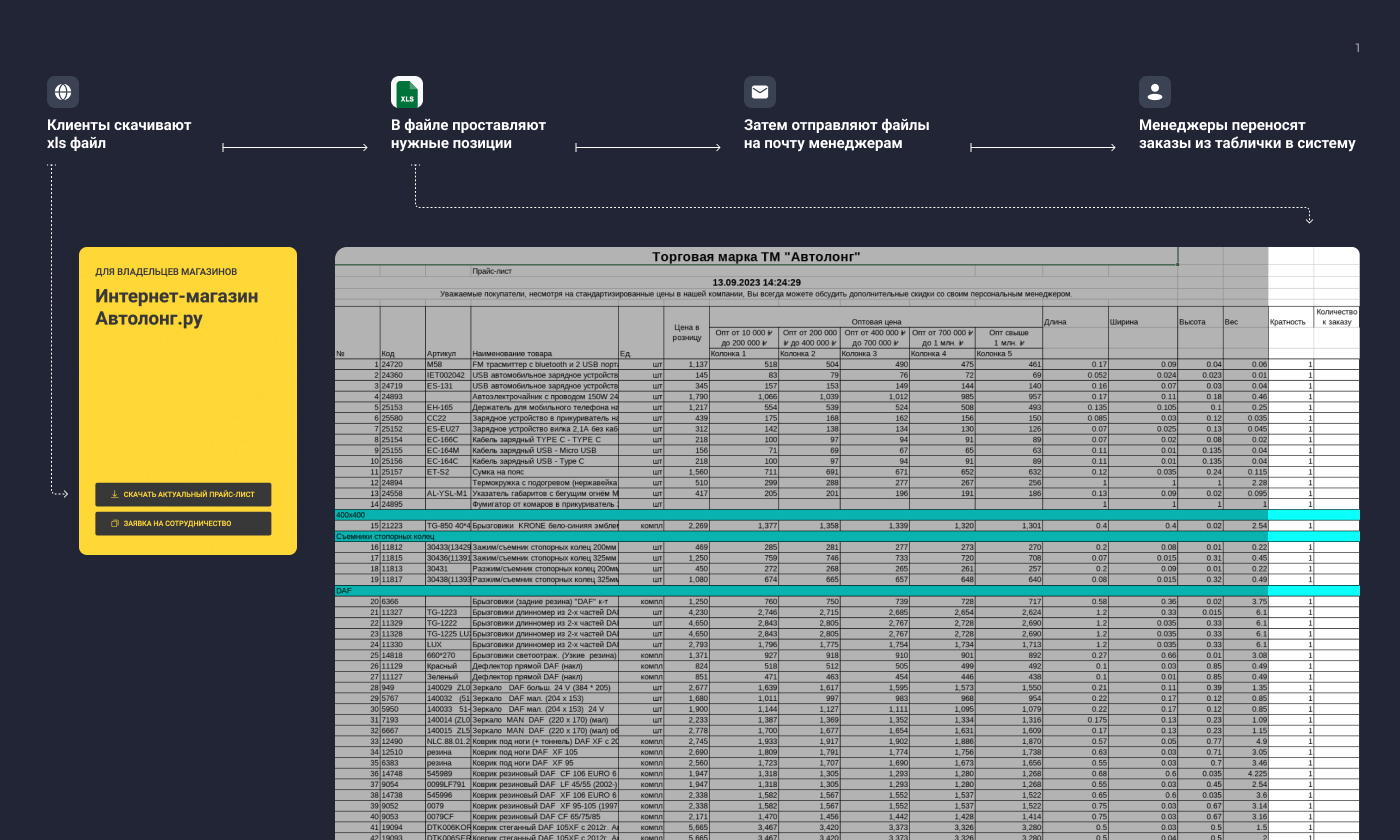
Task: Click the 'Колонка 1' header cell
Action: (x=743, y=353)
